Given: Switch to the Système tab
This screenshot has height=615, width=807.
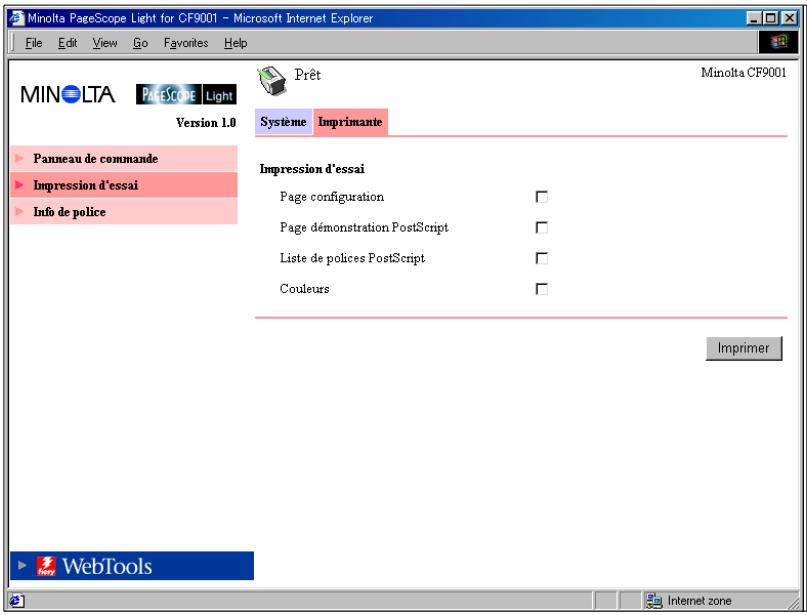Looking at the screenshot, I should click(284, 122).
